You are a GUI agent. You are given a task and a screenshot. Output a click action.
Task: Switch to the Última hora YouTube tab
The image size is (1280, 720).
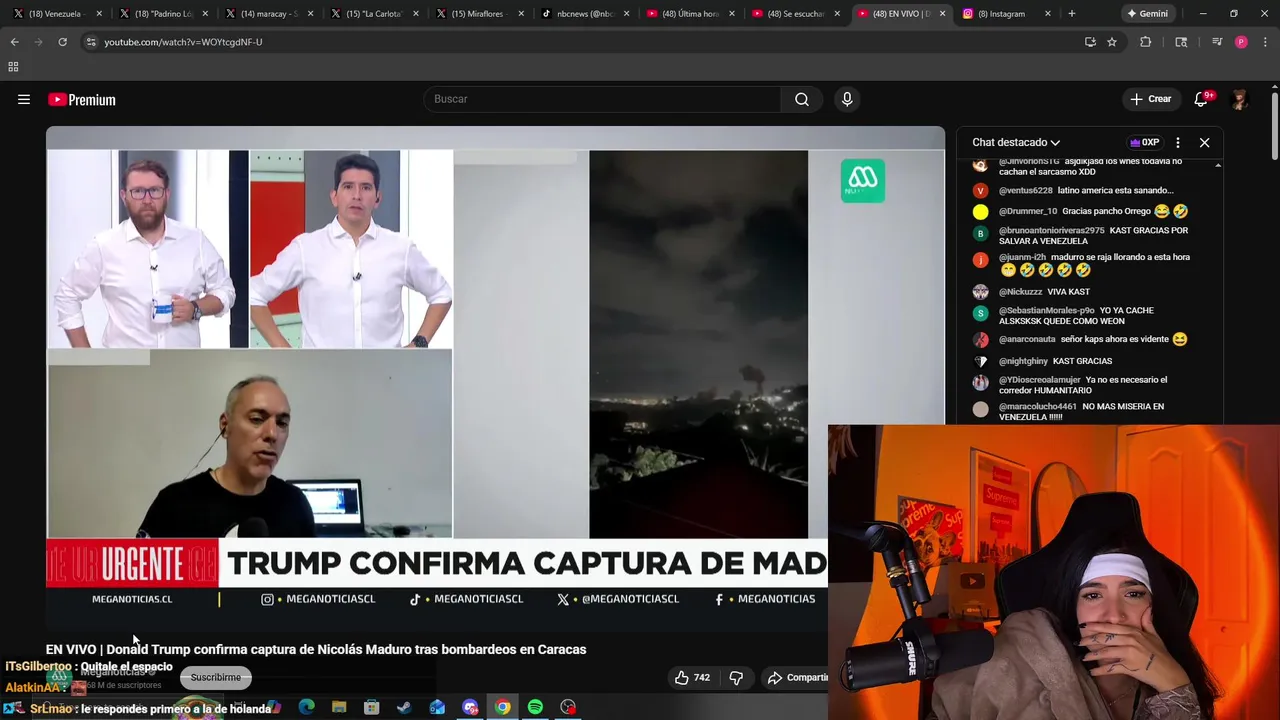(693, 13)
